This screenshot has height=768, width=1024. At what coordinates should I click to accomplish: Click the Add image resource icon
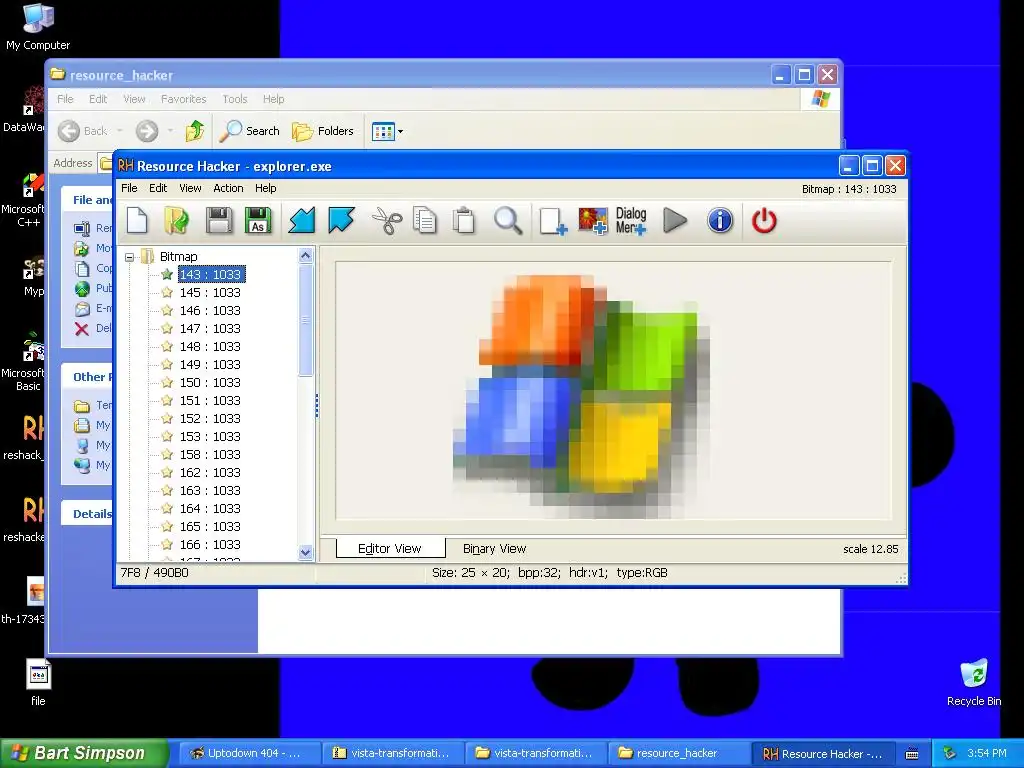592,221
